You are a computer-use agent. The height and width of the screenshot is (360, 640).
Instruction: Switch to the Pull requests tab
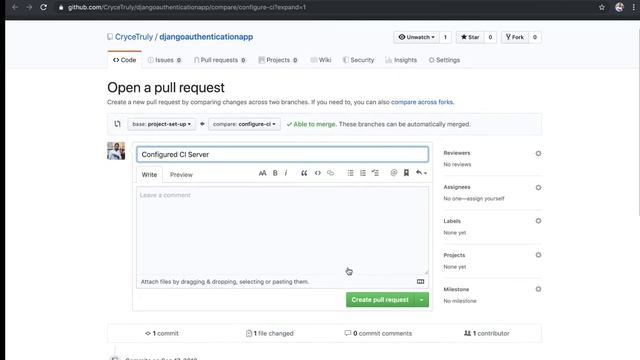click(220, 60)
